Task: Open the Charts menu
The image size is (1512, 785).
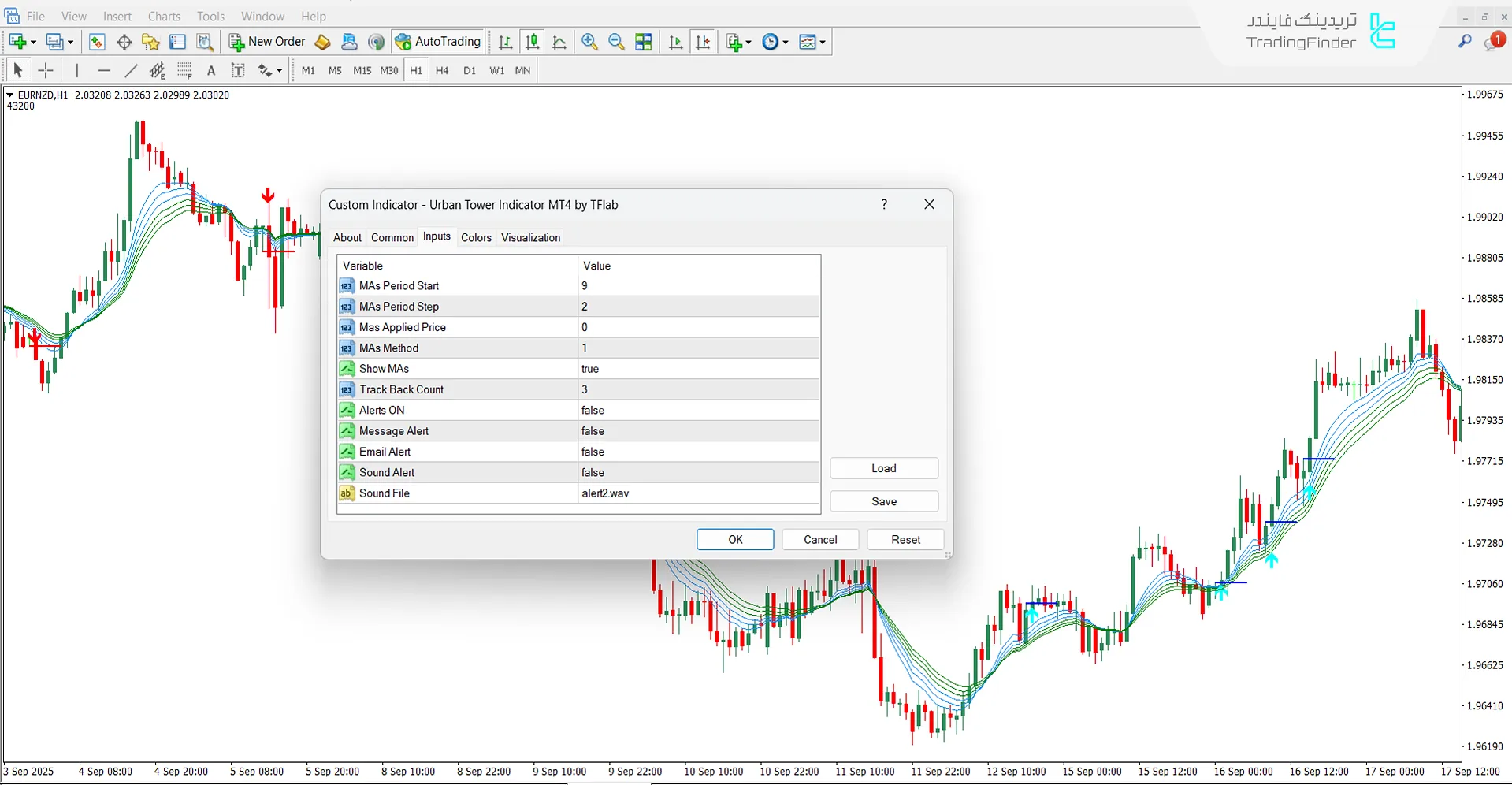Action: pyautogui.click(x=164, y=17)
